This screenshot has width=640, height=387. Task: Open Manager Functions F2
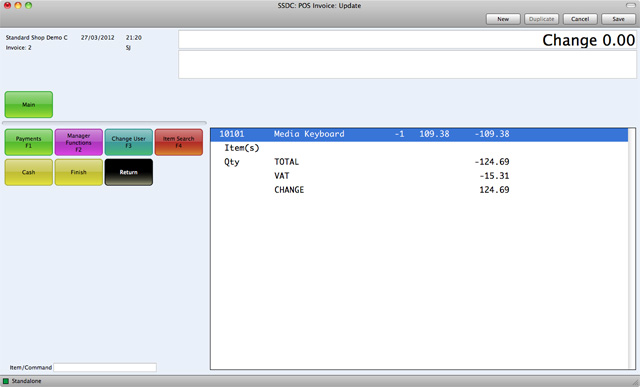79,142
